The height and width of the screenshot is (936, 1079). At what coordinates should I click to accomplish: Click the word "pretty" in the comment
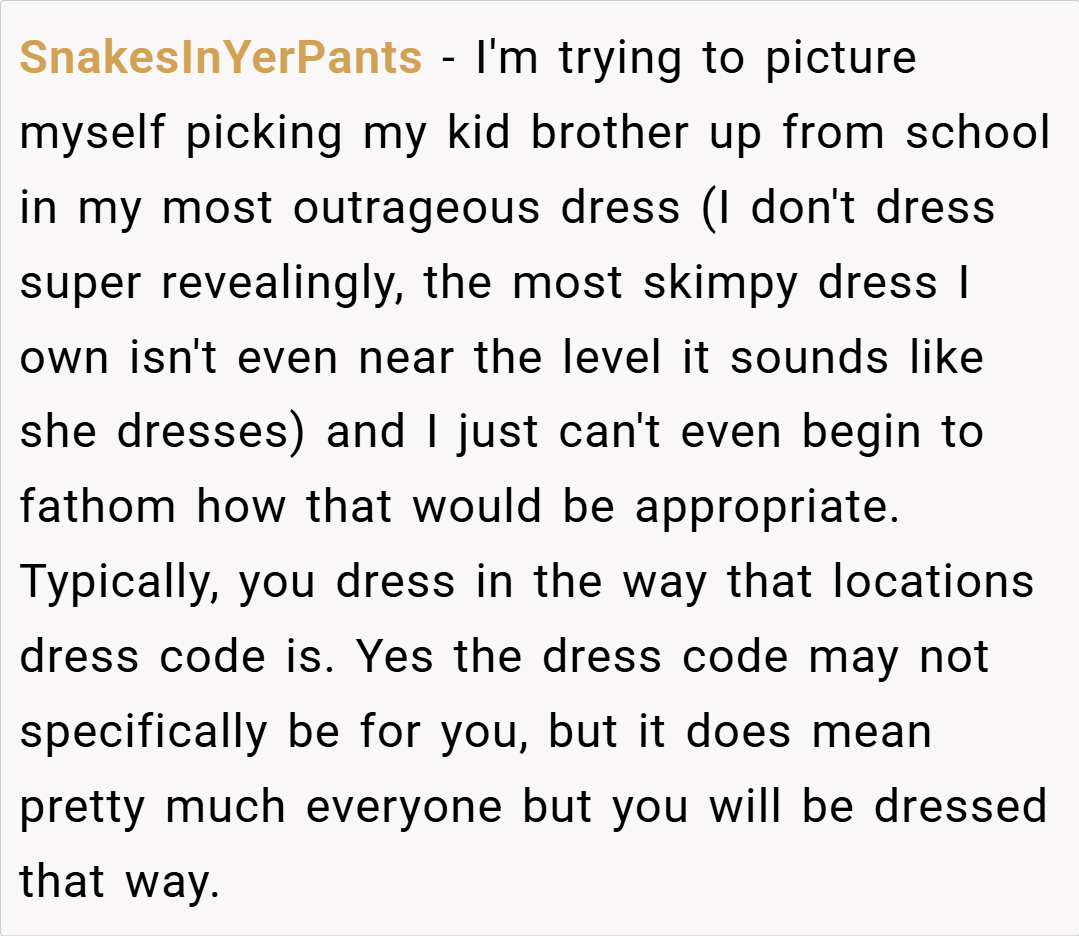[x=84, y=807]
